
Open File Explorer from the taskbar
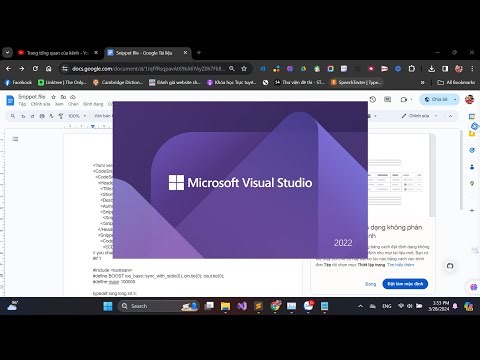pos(225,306)
